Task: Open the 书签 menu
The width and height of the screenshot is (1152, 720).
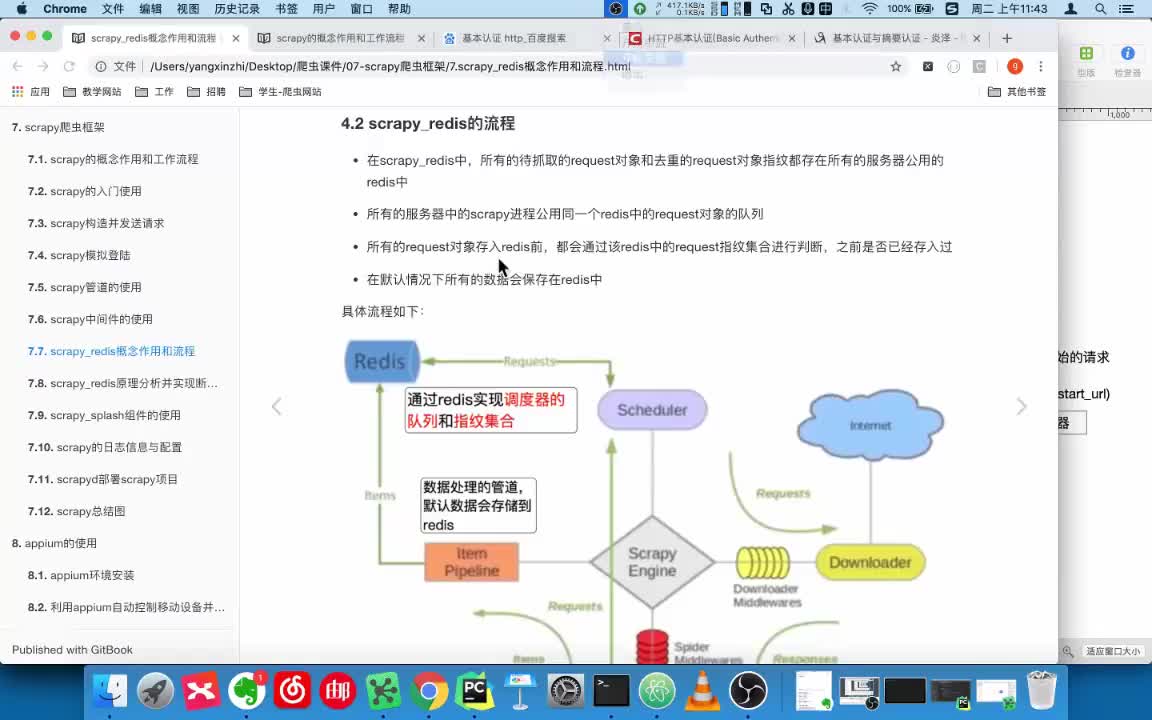Action: pos(287,9)
